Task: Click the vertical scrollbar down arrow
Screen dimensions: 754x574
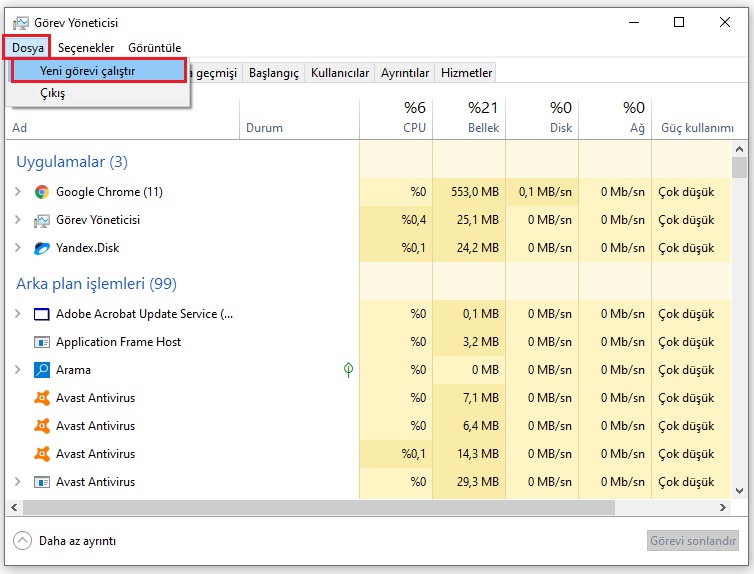Action: [739, 490]
